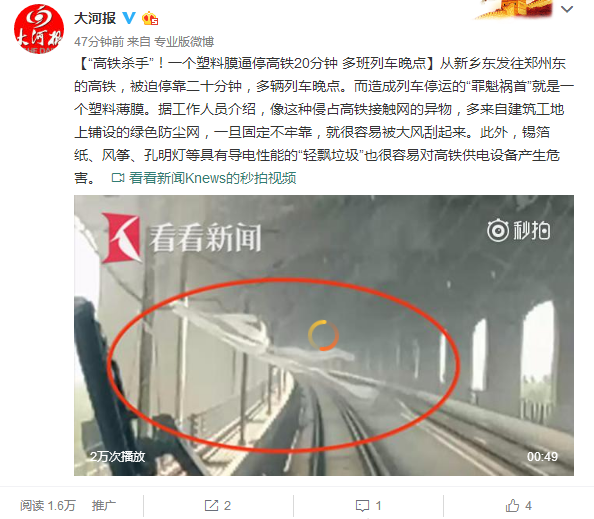Click the 看看新闻 logo watermark
Screen dimensions: 594x519
click(181, 238)
